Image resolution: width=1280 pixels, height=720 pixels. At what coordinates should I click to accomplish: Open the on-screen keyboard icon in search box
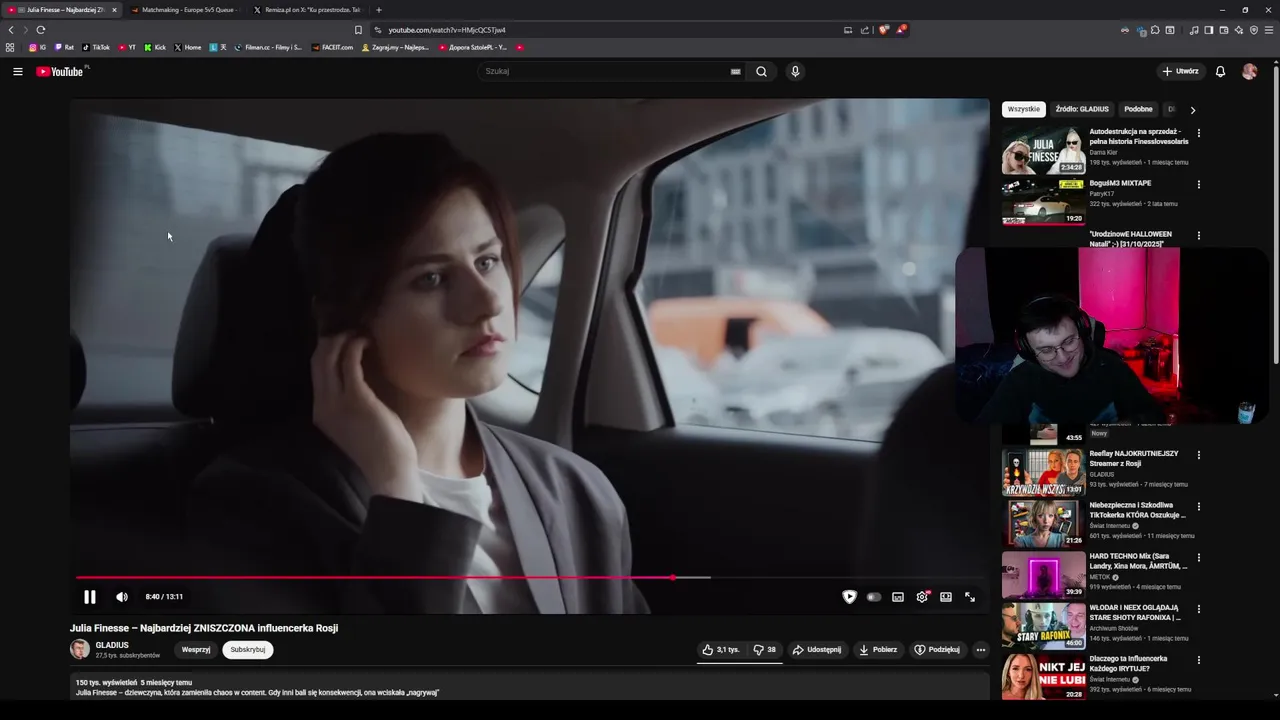pyautogui.click(x=736, y=71)
